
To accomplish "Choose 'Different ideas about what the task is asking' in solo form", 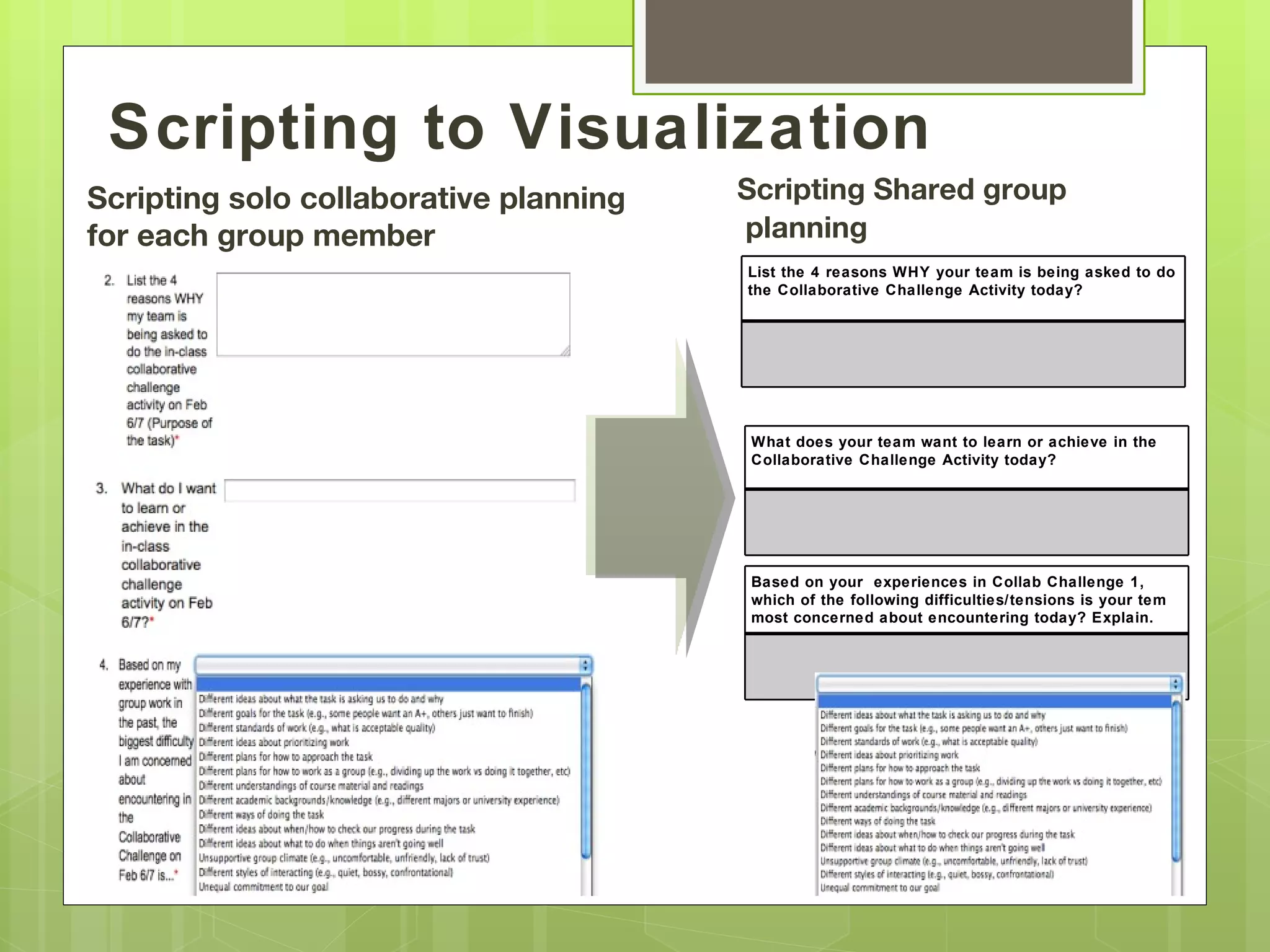I will pos(321,699).
